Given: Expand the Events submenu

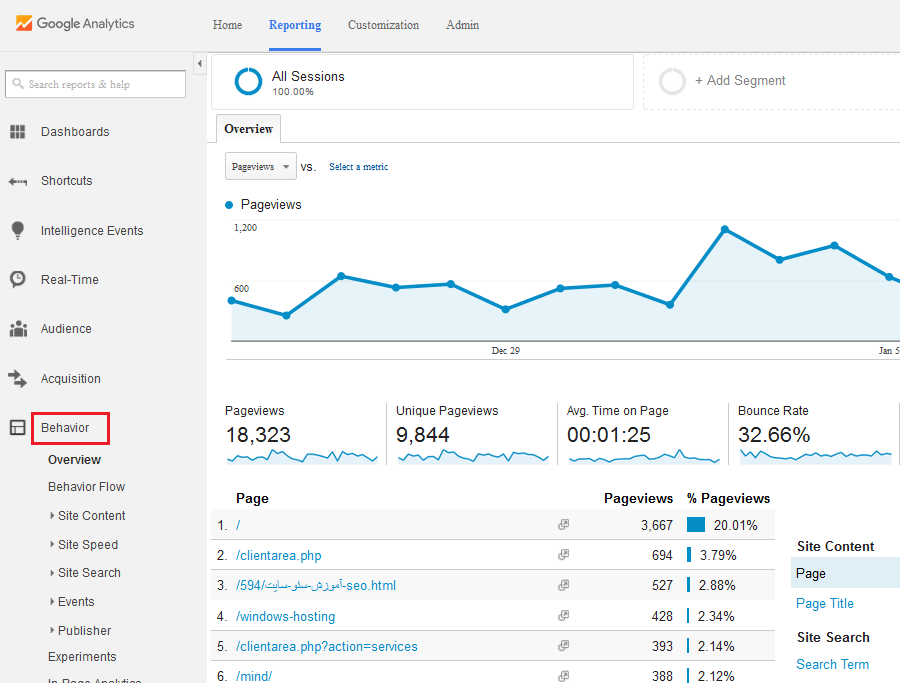Looking at the screenshot, I should tap(52, 601).
